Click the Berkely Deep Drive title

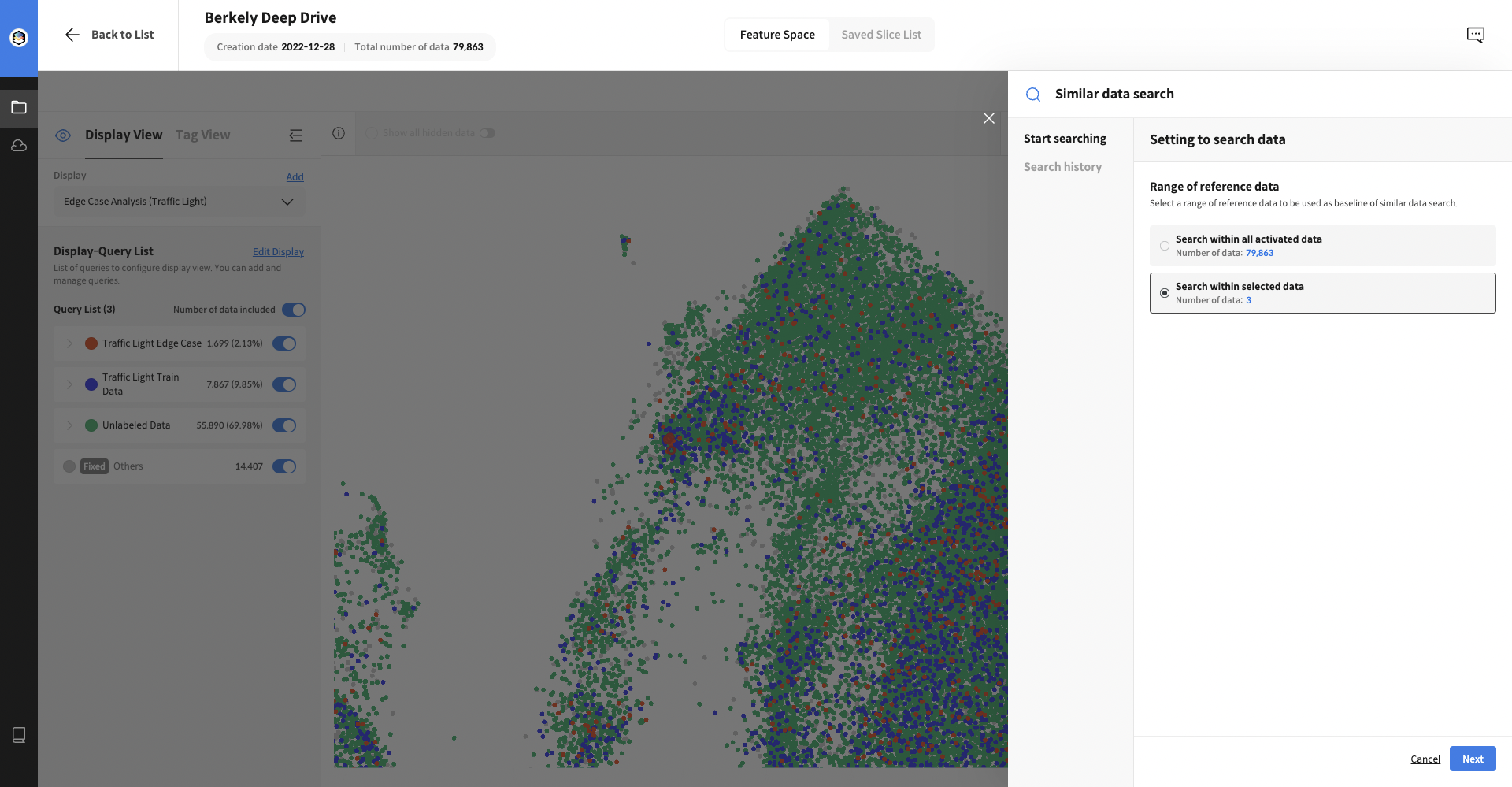(x=270, y=17)
